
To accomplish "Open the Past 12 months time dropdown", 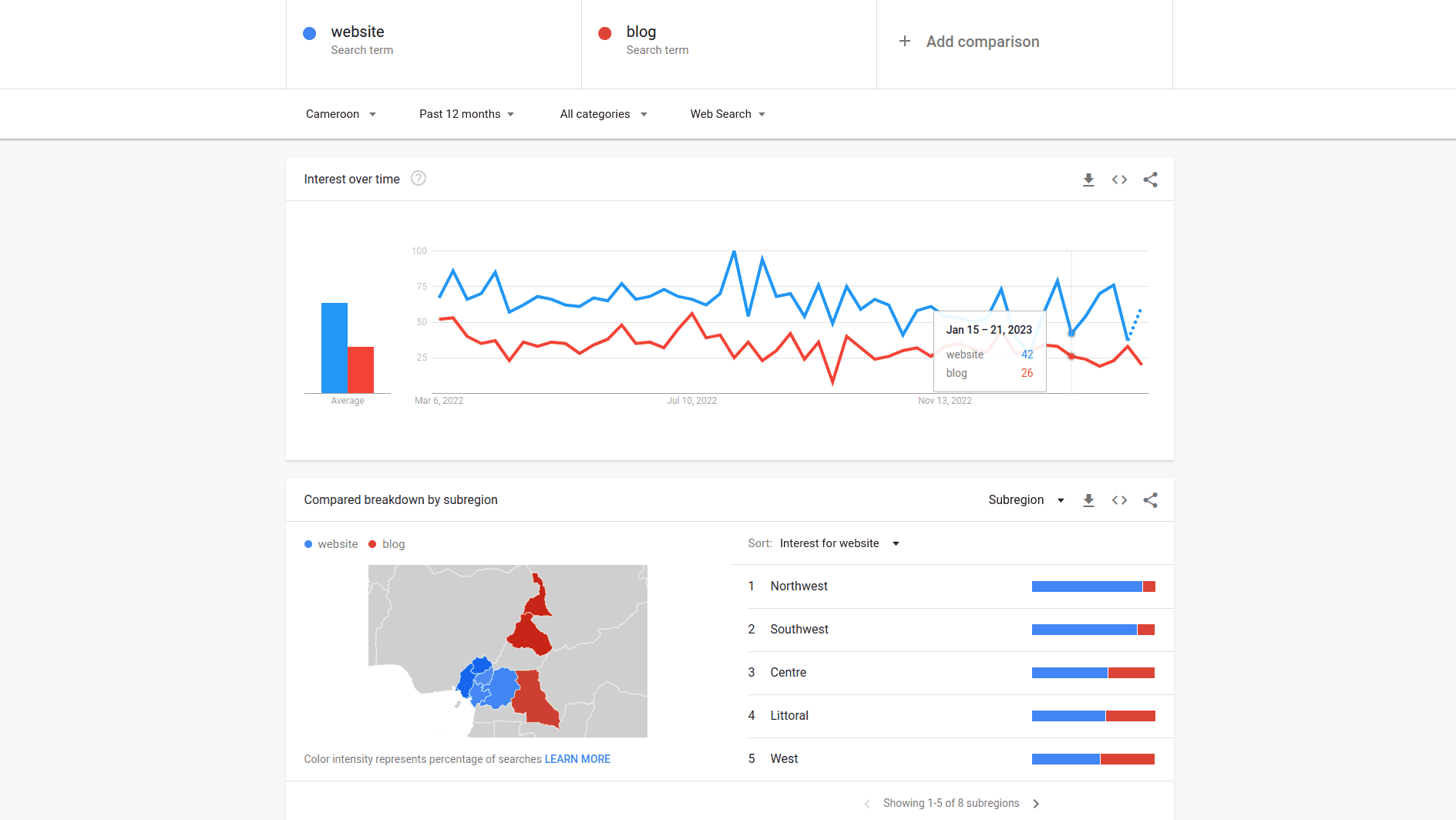I will click(x=466, y=114).
